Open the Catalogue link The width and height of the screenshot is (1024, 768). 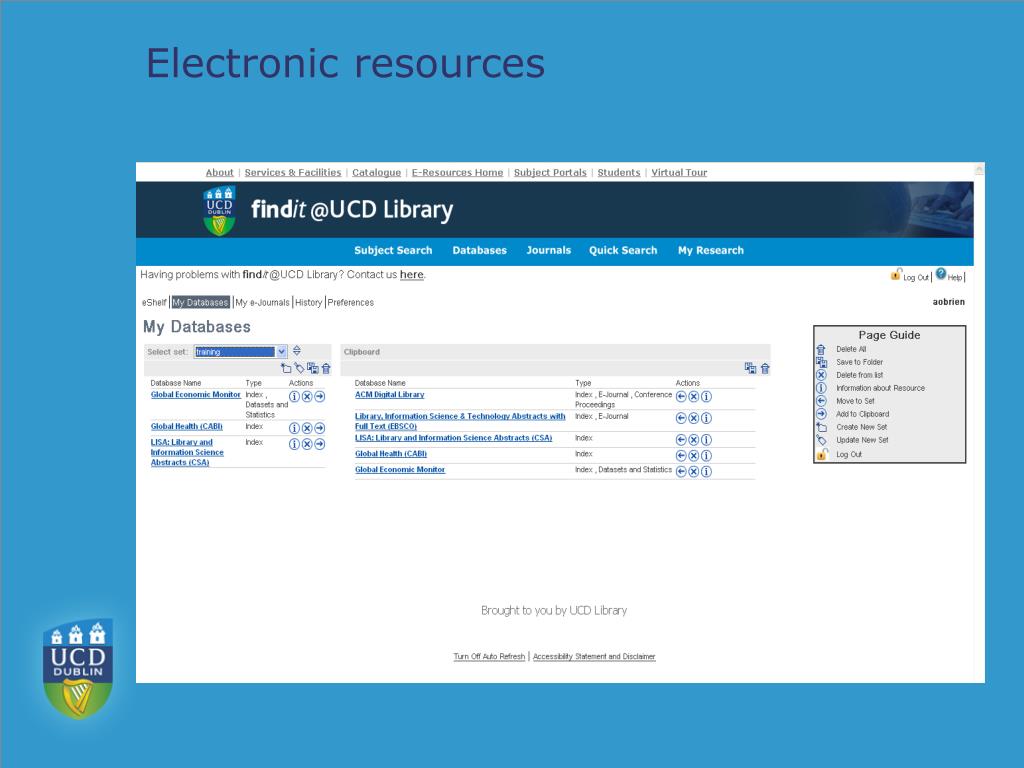tap(376, 172)
